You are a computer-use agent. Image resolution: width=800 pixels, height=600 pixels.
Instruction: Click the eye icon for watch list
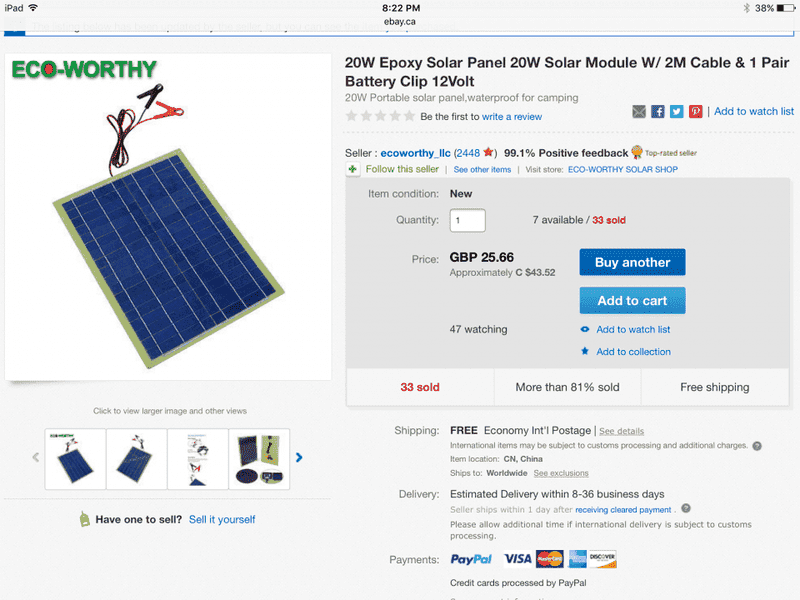[585, 330]
